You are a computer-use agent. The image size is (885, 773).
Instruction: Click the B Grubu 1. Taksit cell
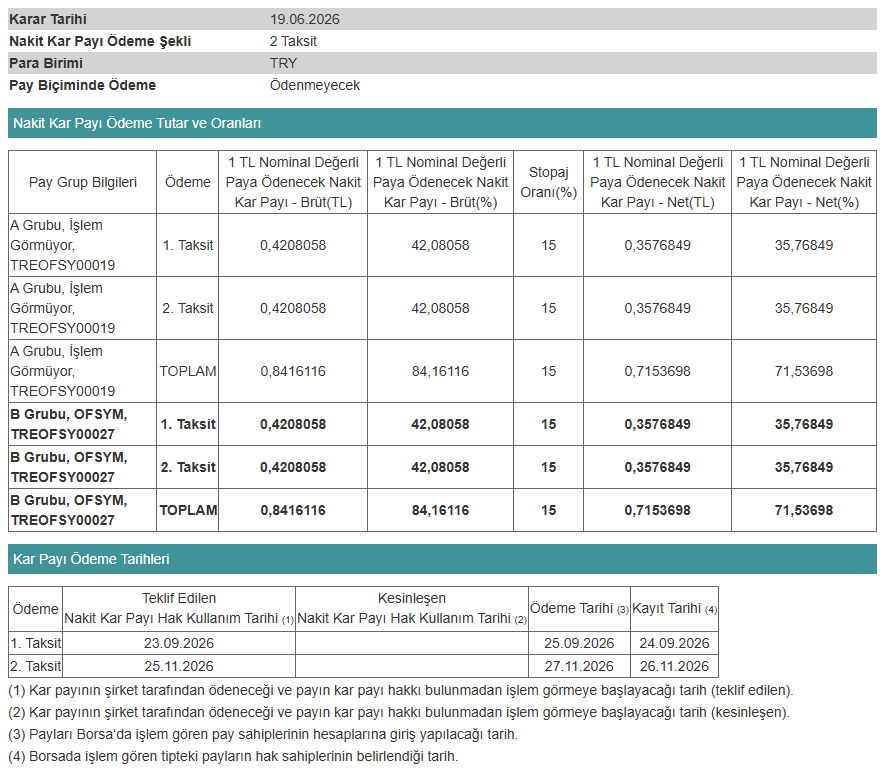(x=187, y=424)
